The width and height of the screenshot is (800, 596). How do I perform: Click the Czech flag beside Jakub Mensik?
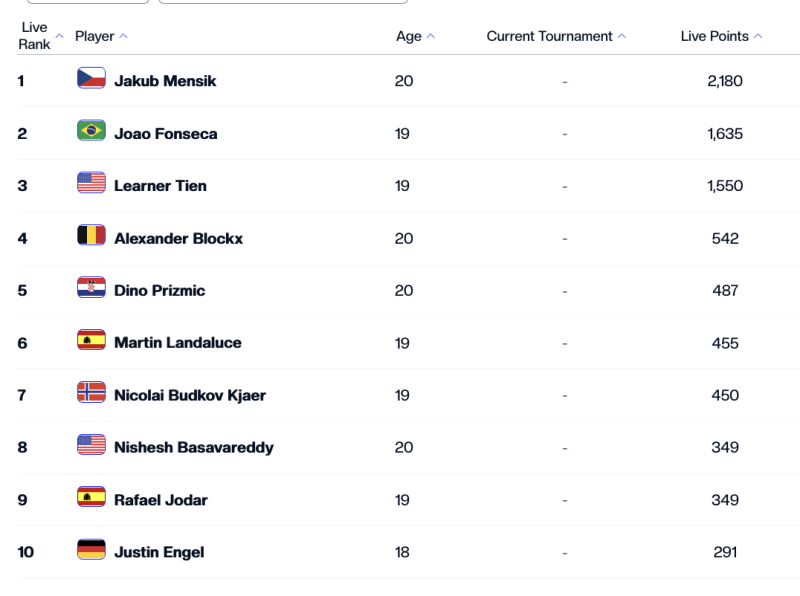(x=91, y=79)
